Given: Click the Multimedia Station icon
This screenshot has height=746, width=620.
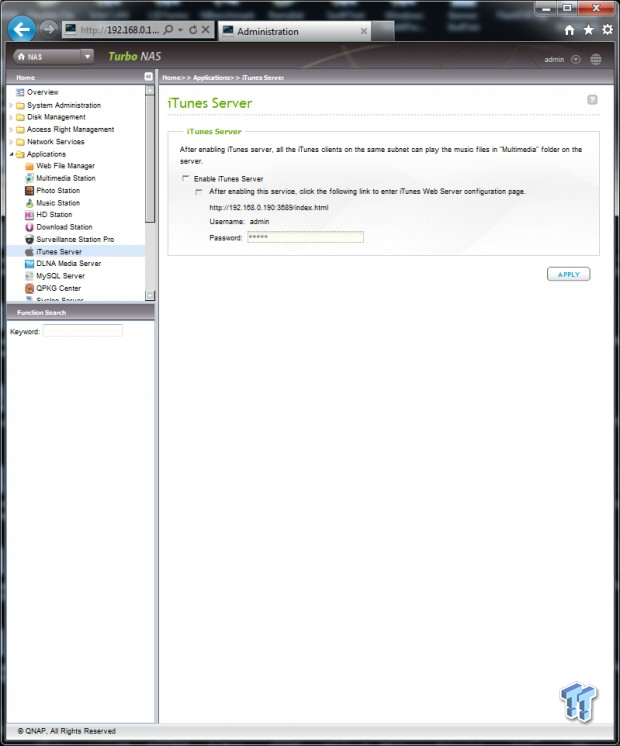Looking at the screenshot, I should (29, 178).
